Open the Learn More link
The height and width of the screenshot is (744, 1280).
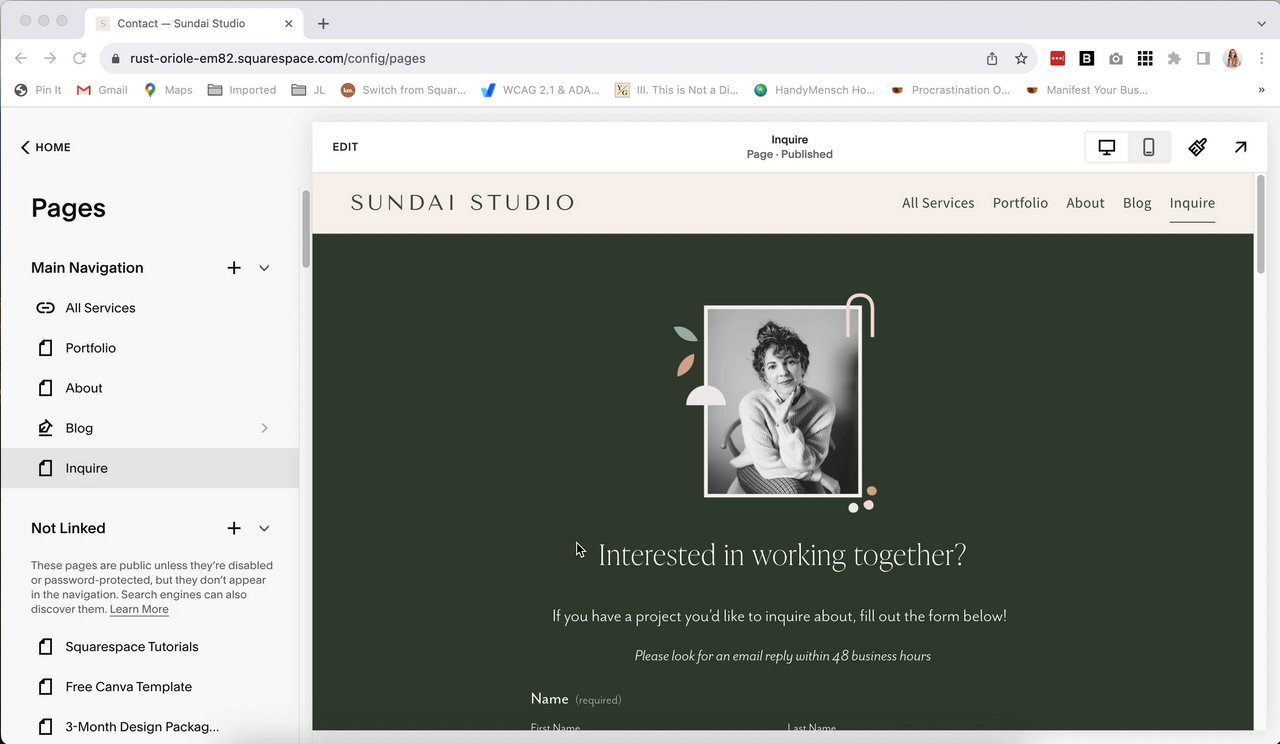[x=139, y=609]
